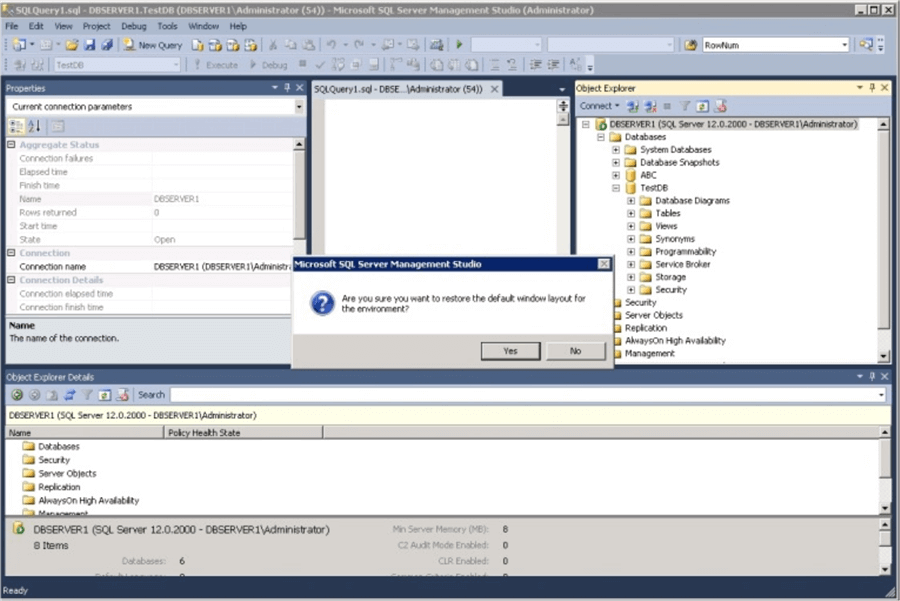
Task: Click the last icon in Object Explorer toolbar
Action: click(721, 106)
